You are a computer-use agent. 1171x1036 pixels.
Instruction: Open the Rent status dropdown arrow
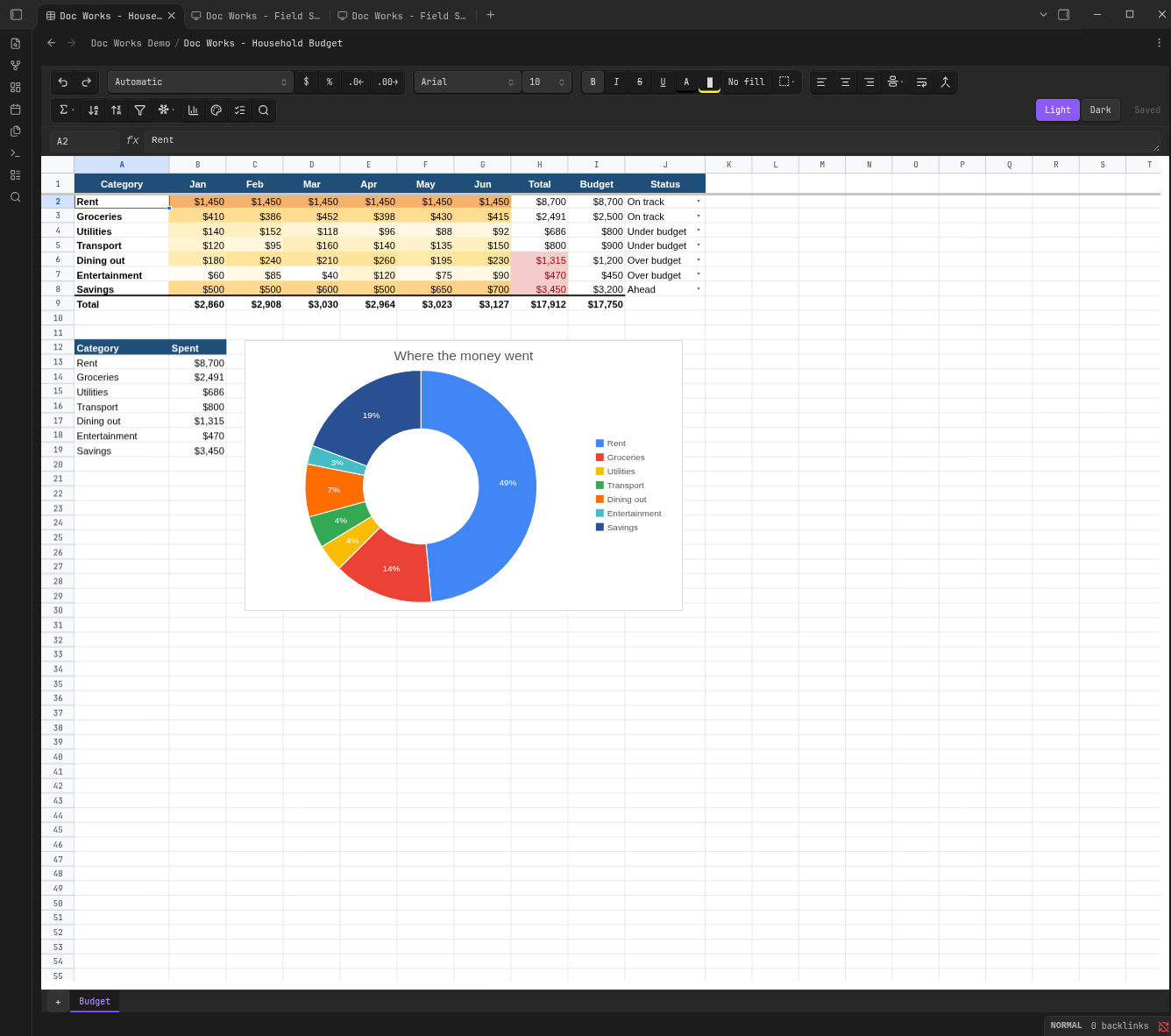[699, 202]
